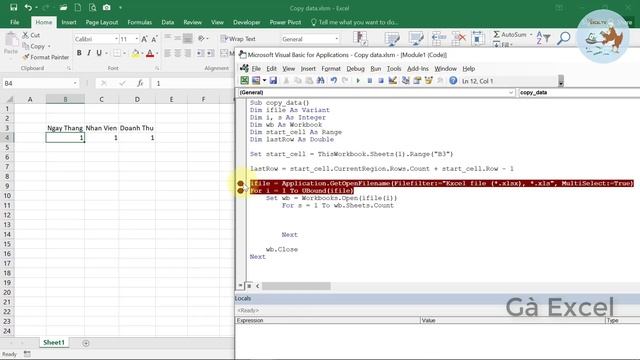Click Format Painter in Excel ribbon
The height and width of the screenshot is (360, 640).
pos(46,57)
